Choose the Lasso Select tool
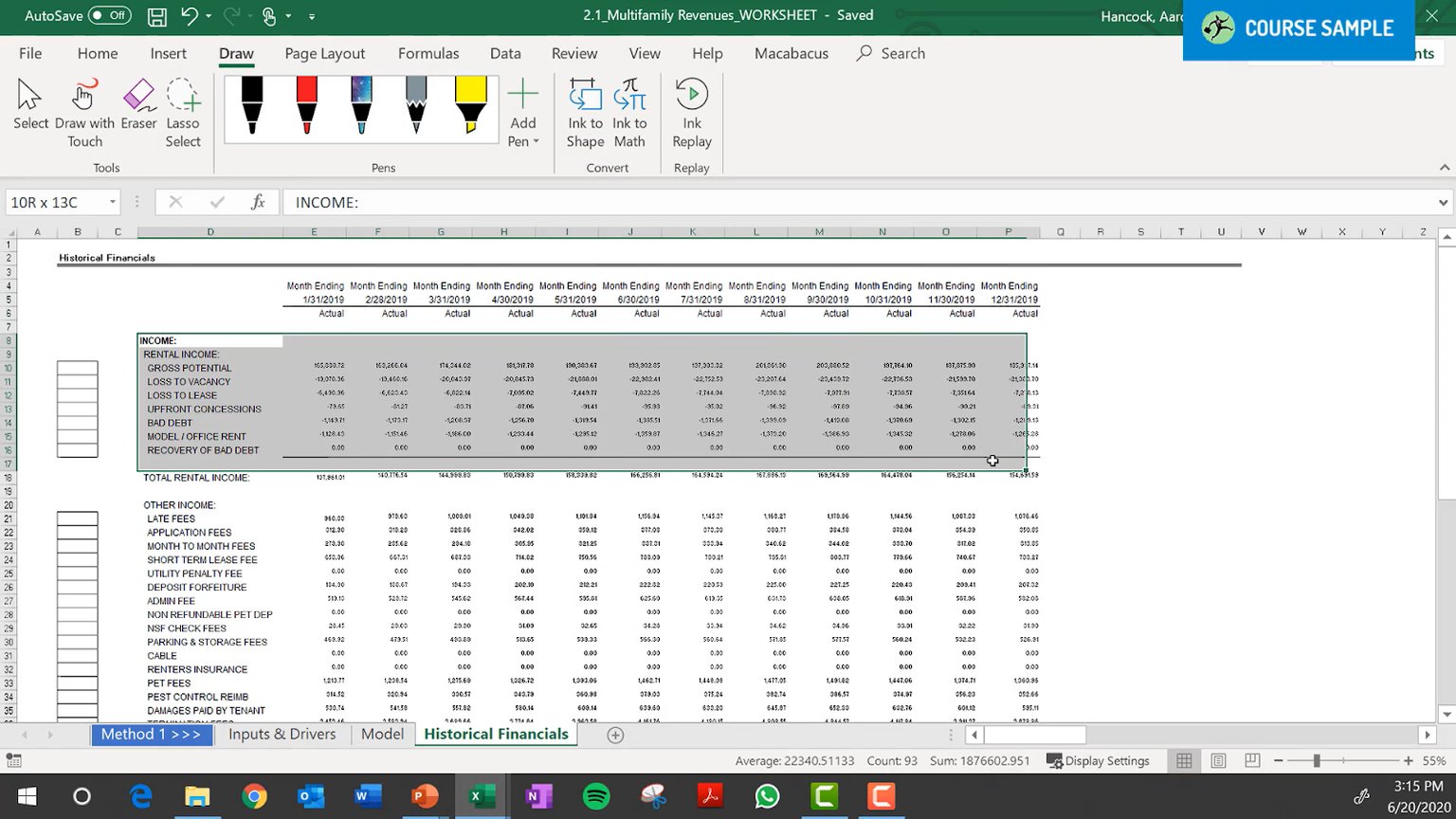Screen dimensions: 1456x819 pyautogui.click(x=183, y=114)
